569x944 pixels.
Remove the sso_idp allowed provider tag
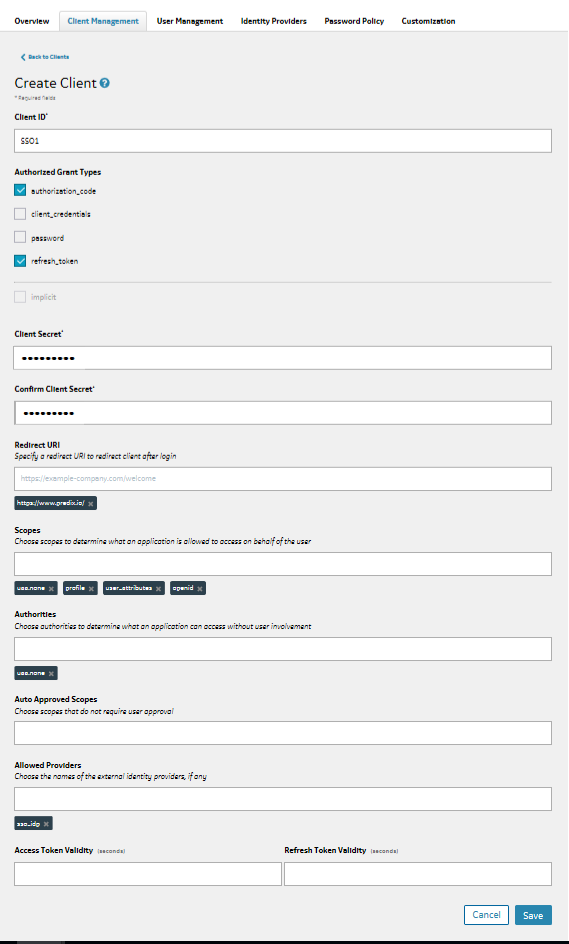click(46, 824)
